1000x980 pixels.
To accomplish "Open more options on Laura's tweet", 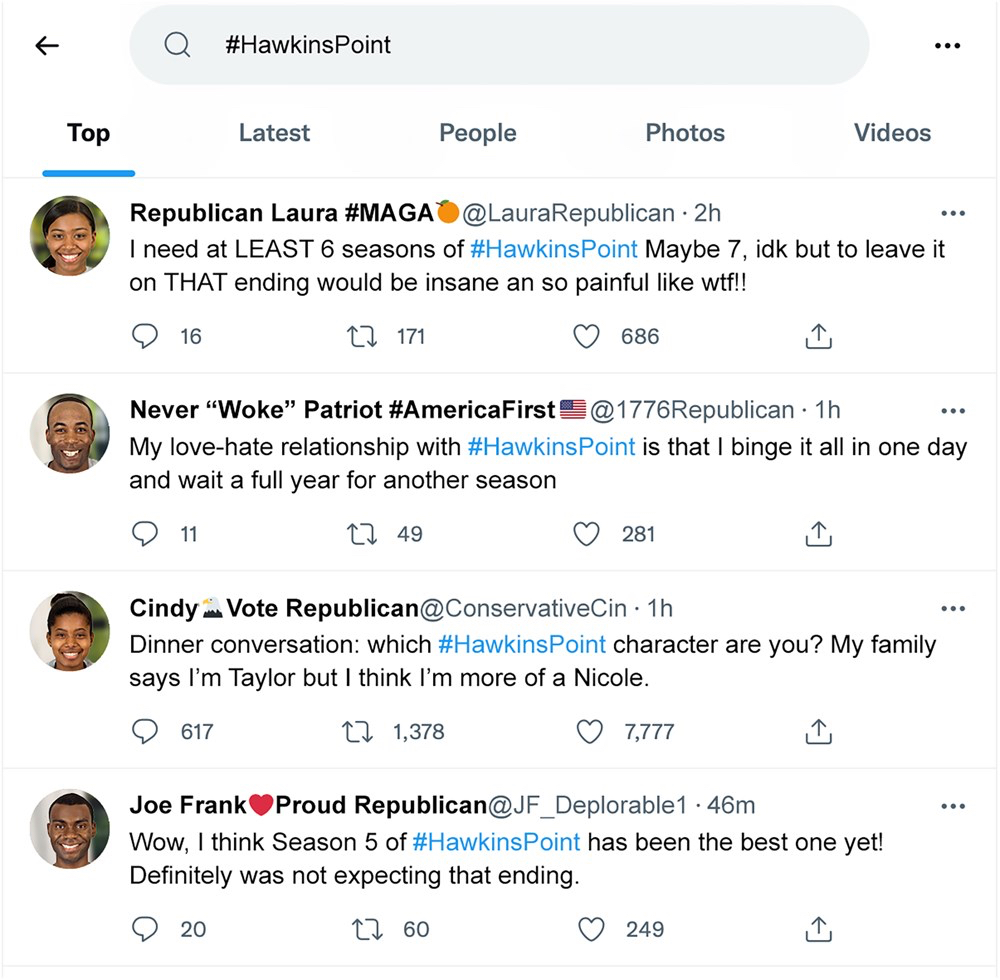I will (953, 213).
